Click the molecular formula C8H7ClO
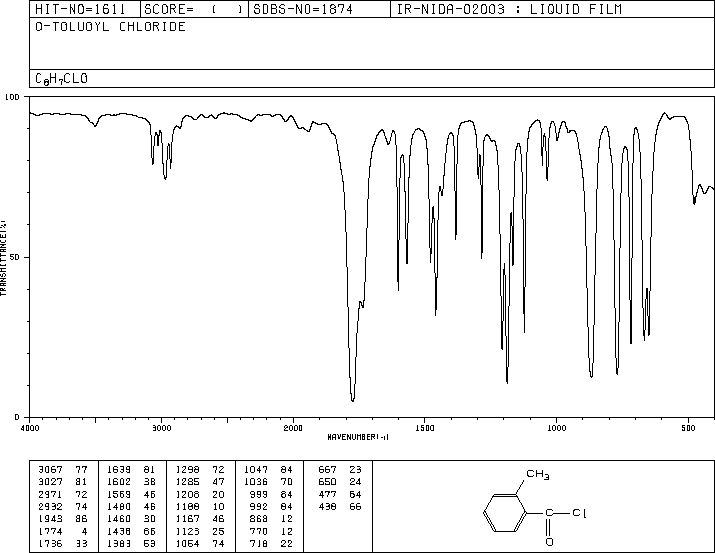This screenshot has width=715, height=553. pos(62,79)
